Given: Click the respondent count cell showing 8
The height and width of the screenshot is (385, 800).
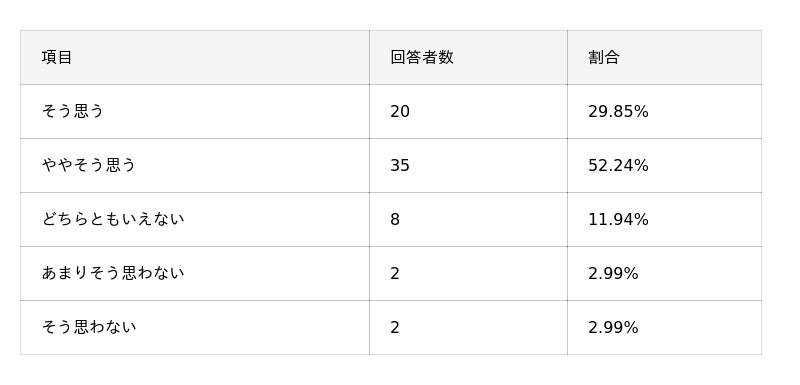Looking at the screenshot, I should 395,219.
